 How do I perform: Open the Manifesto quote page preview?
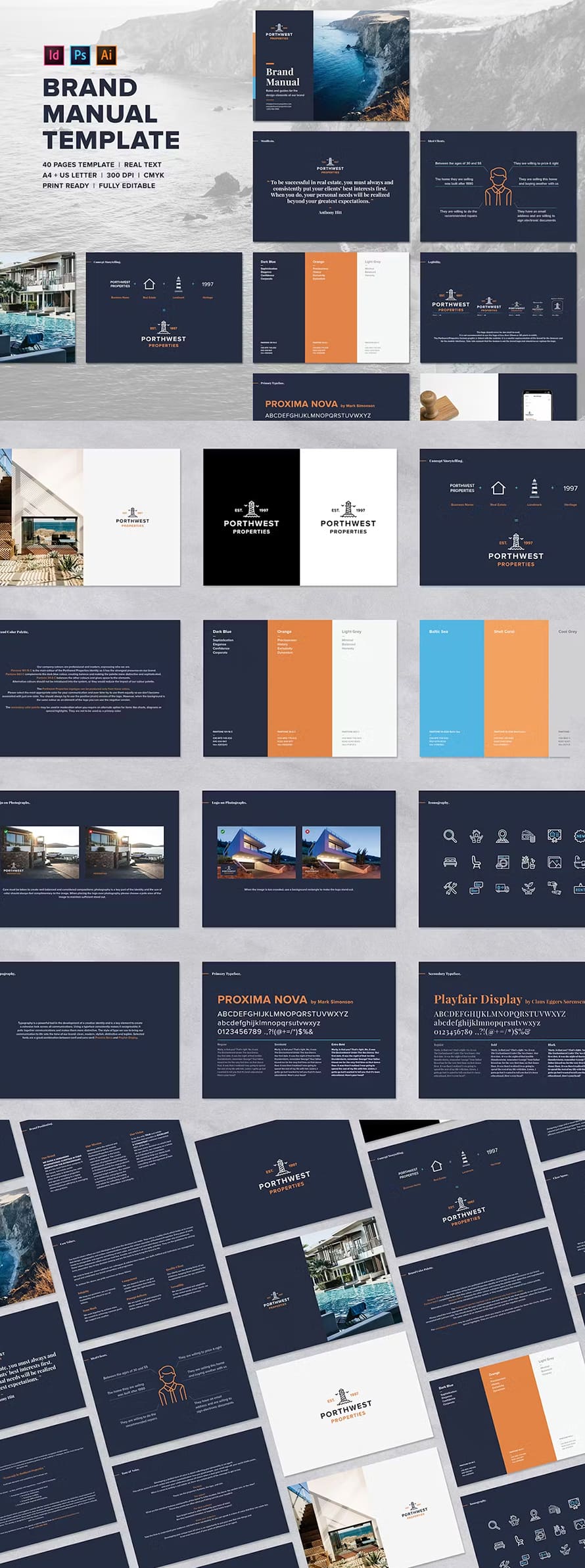(331, 187)
